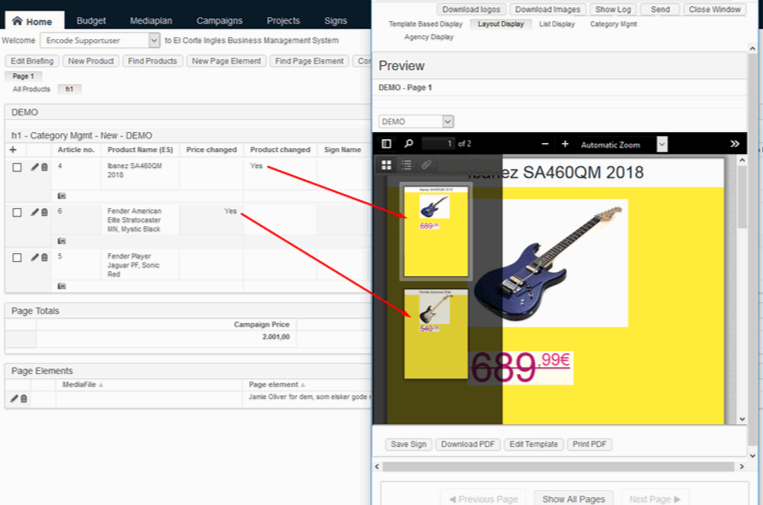Click Download Images button
Screen dimensions: 763x505
point(547,9)
